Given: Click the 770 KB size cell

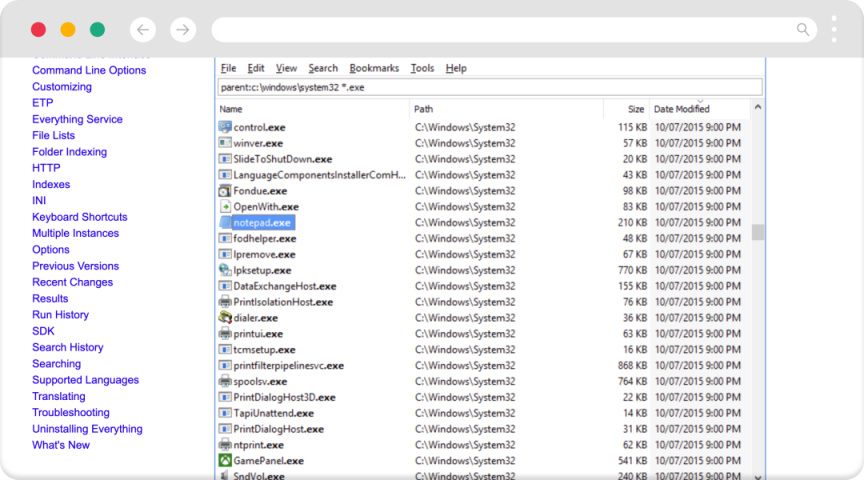Looking at the screenshot, I should (x=632, y=271).
